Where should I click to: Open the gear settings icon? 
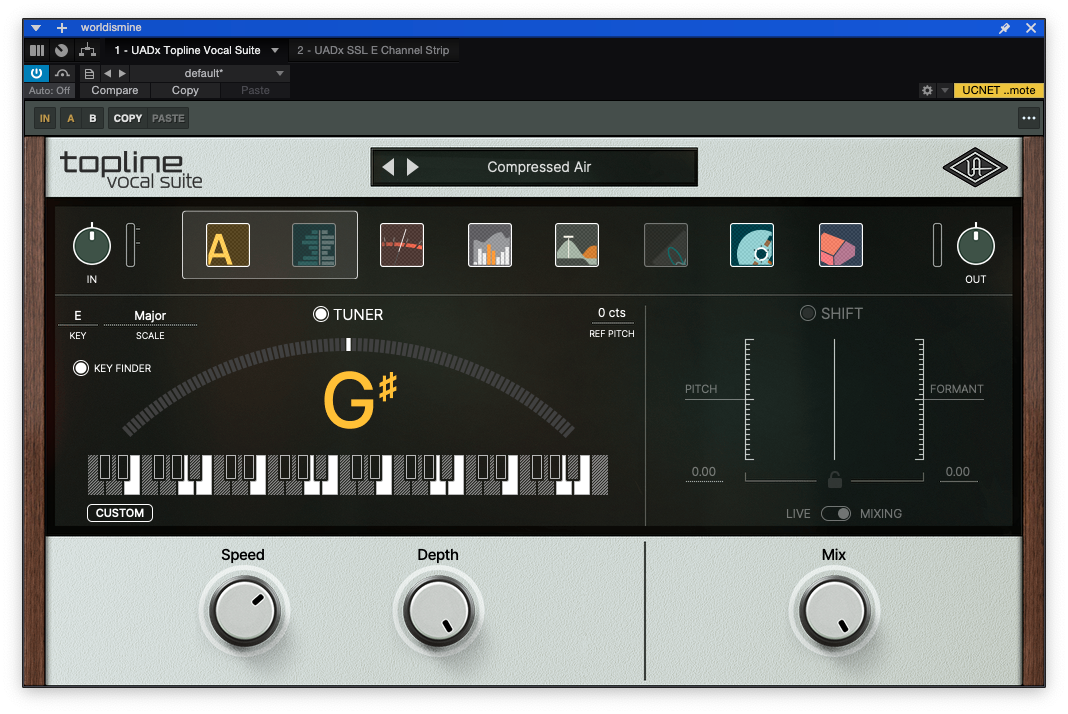click(927, 90)
